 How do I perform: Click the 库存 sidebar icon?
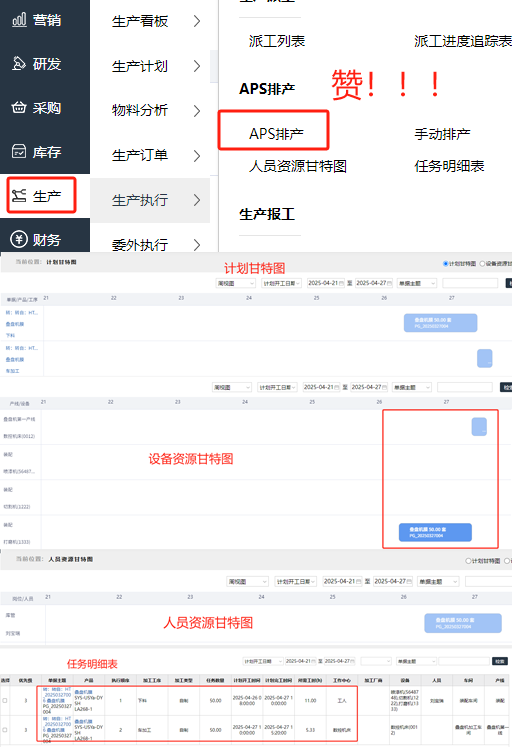click(19, 151)
